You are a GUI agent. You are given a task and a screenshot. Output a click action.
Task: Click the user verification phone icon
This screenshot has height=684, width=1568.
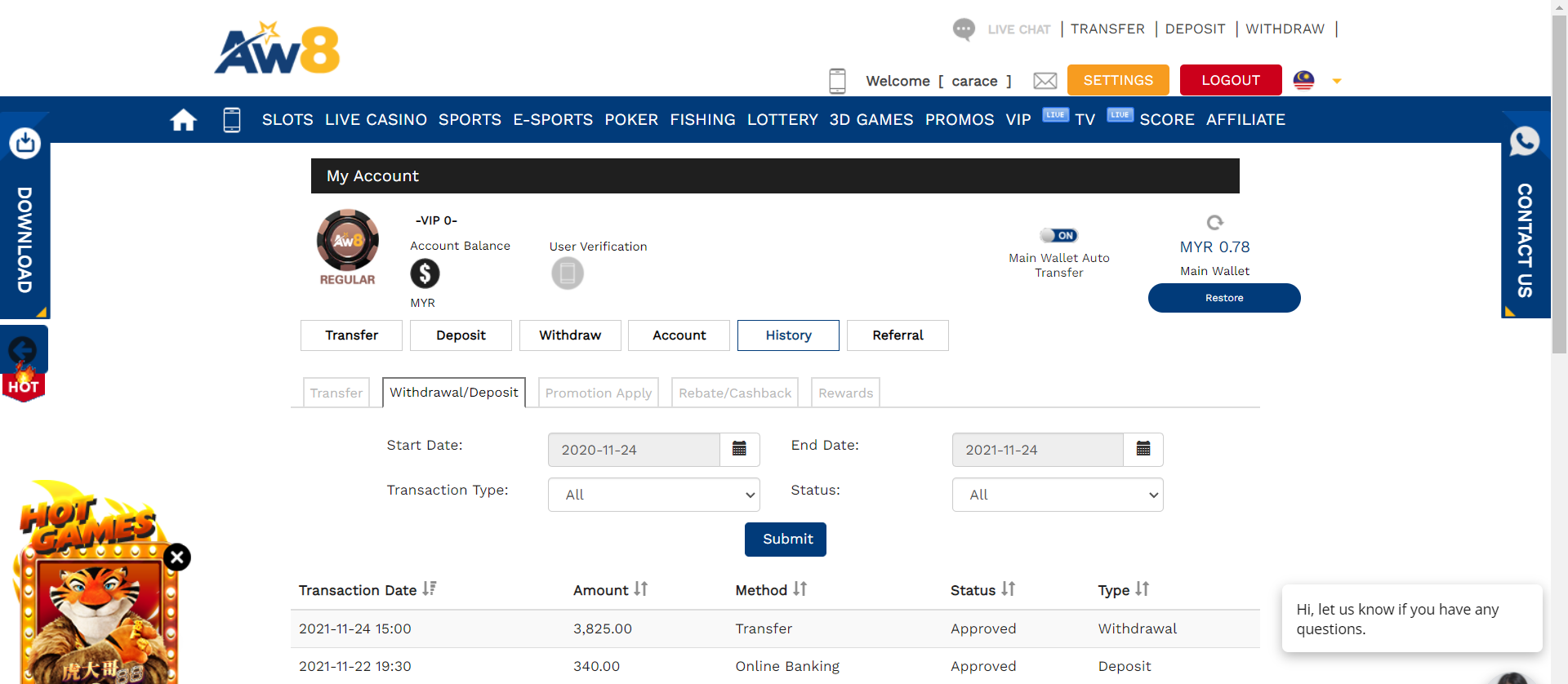pos(567,273)
